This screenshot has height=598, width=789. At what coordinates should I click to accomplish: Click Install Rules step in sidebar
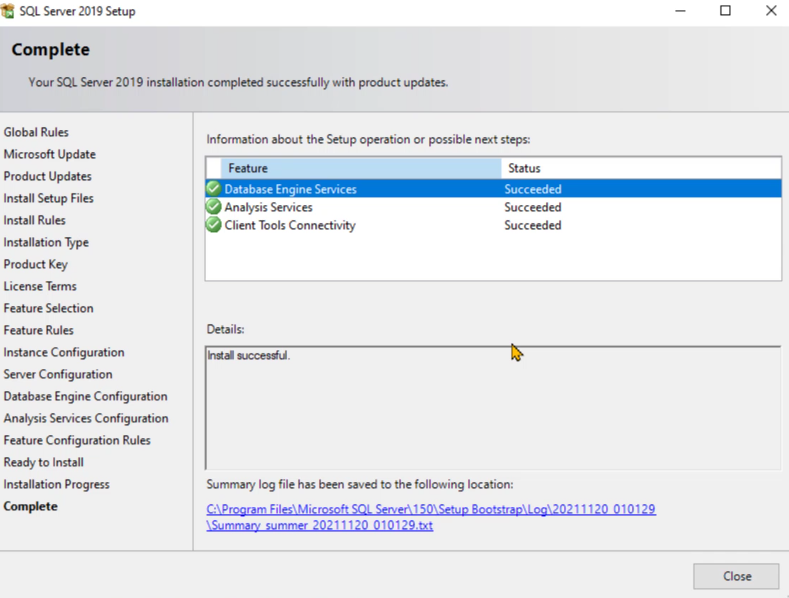(35, 220)
